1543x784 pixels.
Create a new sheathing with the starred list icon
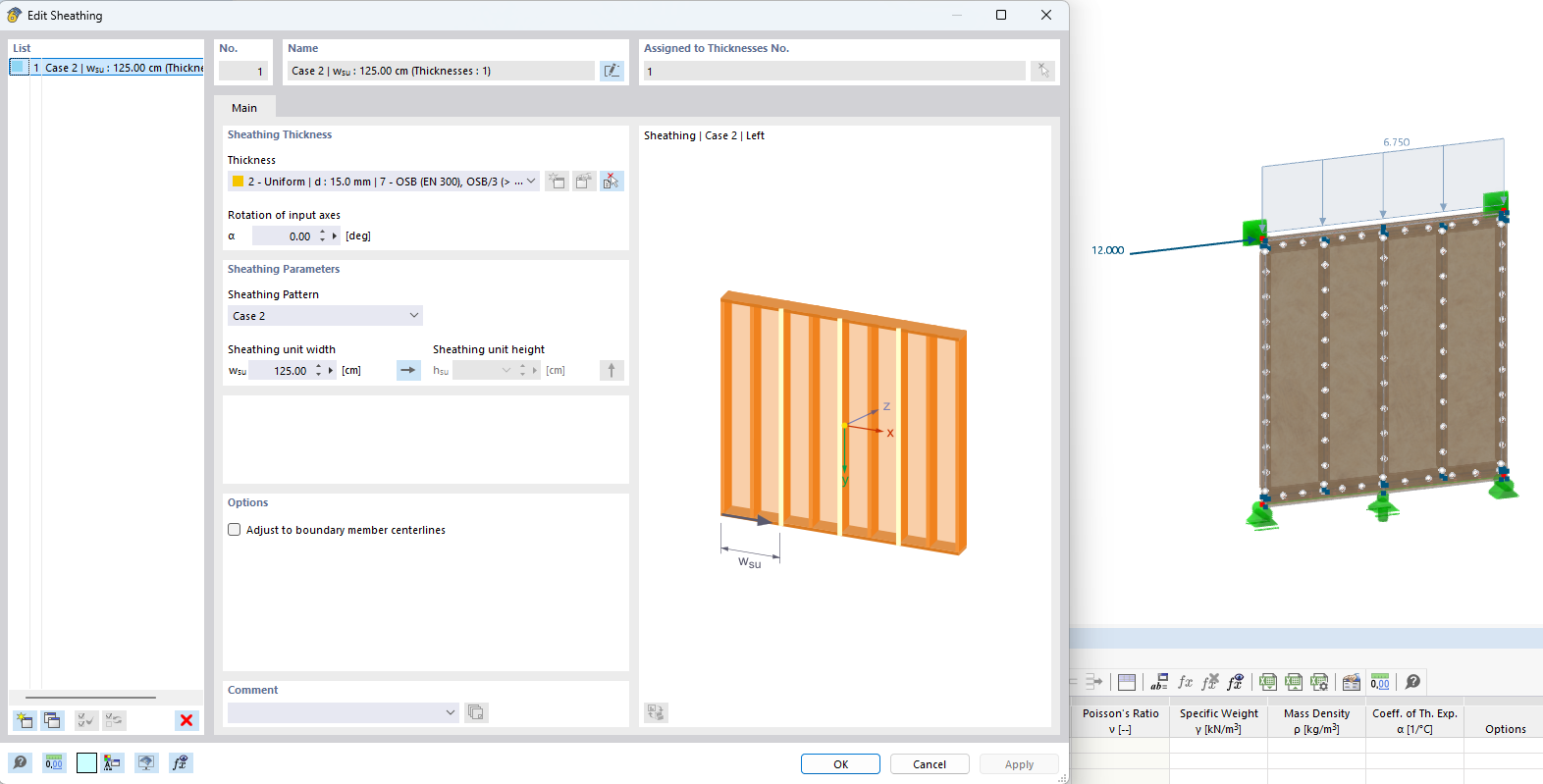click(x=25, y=720)
